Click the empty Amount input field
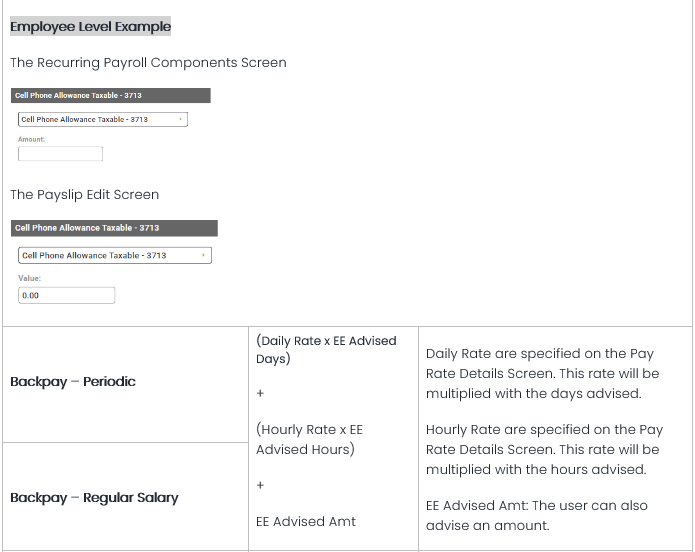 point(60,154)
